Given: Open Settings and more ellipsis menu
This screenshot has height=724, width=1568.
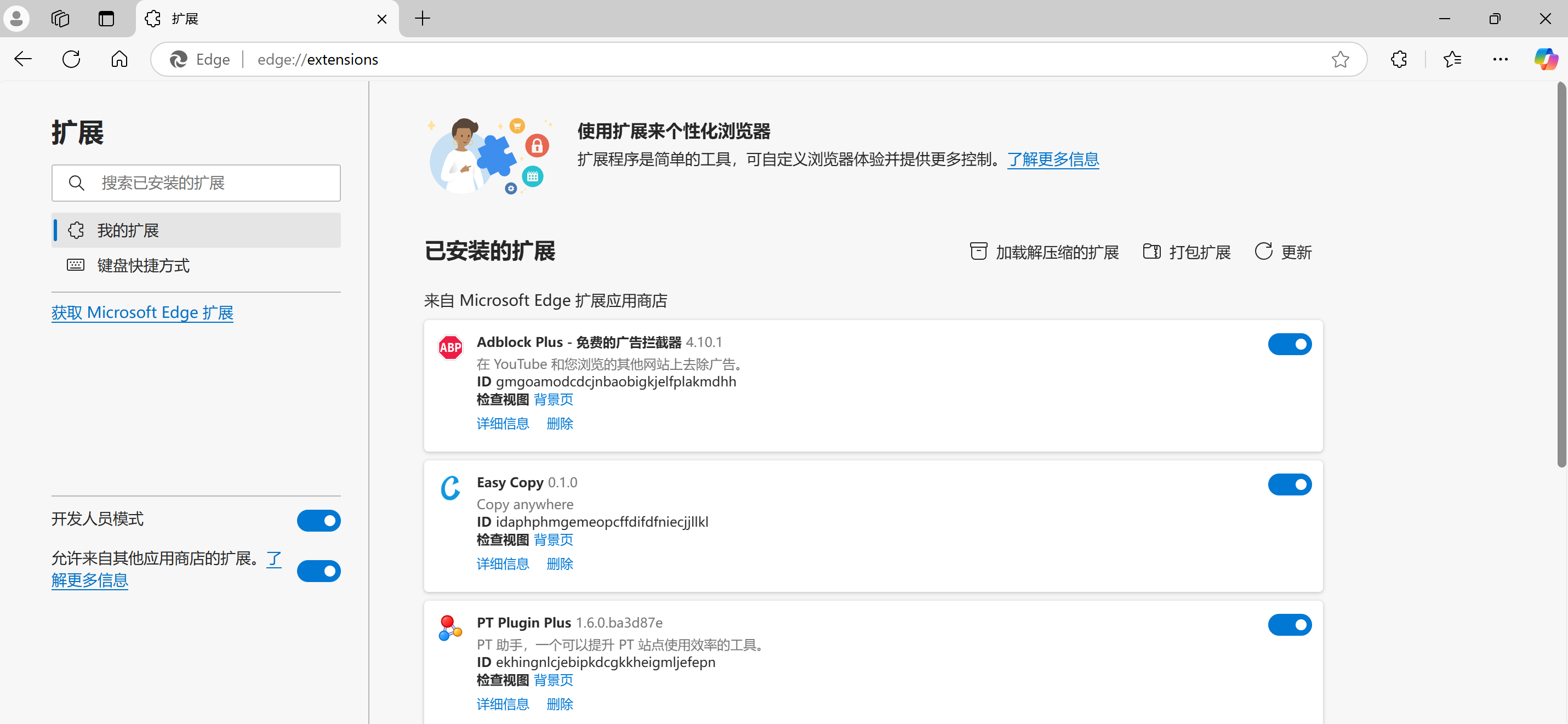Looking at the screenshot, I should (1500, 59).
